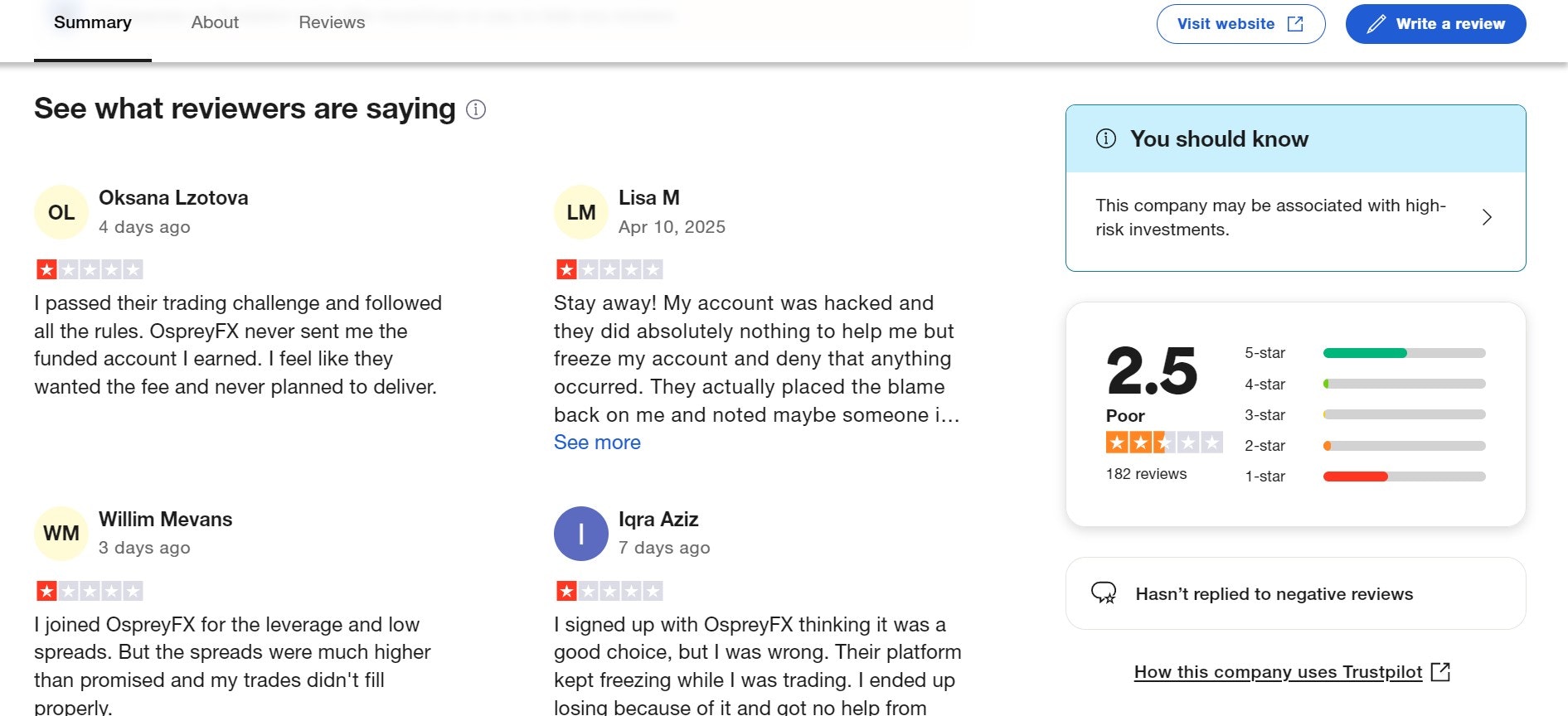Filter by 1-star reviews row

click(x=1364, y=477)
